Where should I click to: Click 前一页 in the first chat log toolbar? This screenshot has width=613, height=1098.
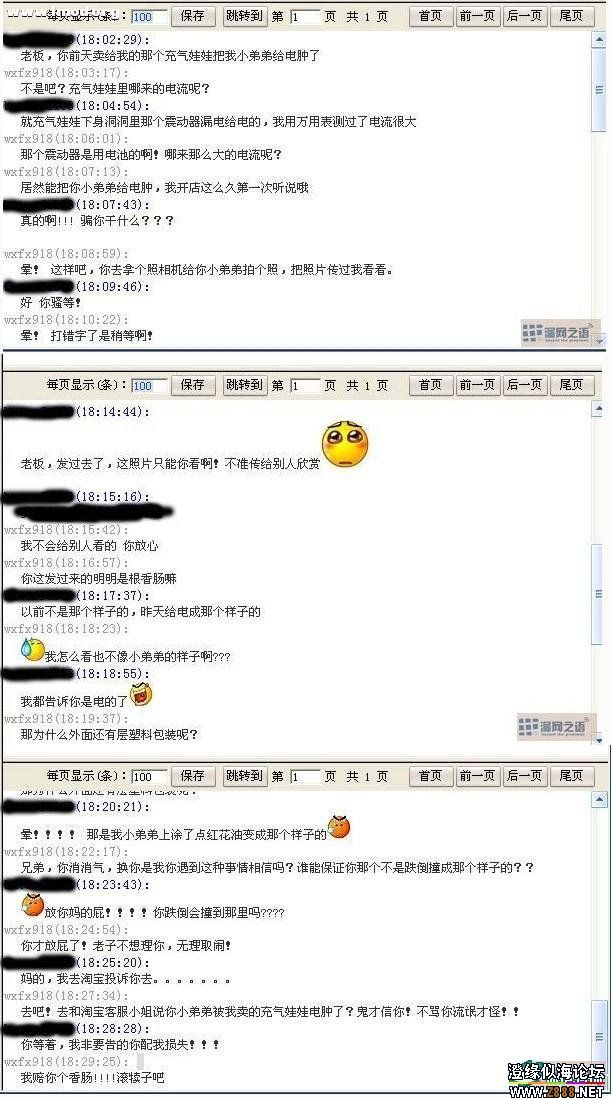click(x=477, y=16)
